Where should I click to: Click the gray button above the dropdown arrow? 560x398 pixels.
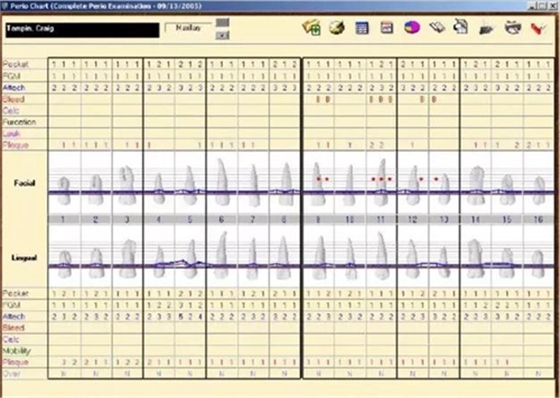coord(222,23)
